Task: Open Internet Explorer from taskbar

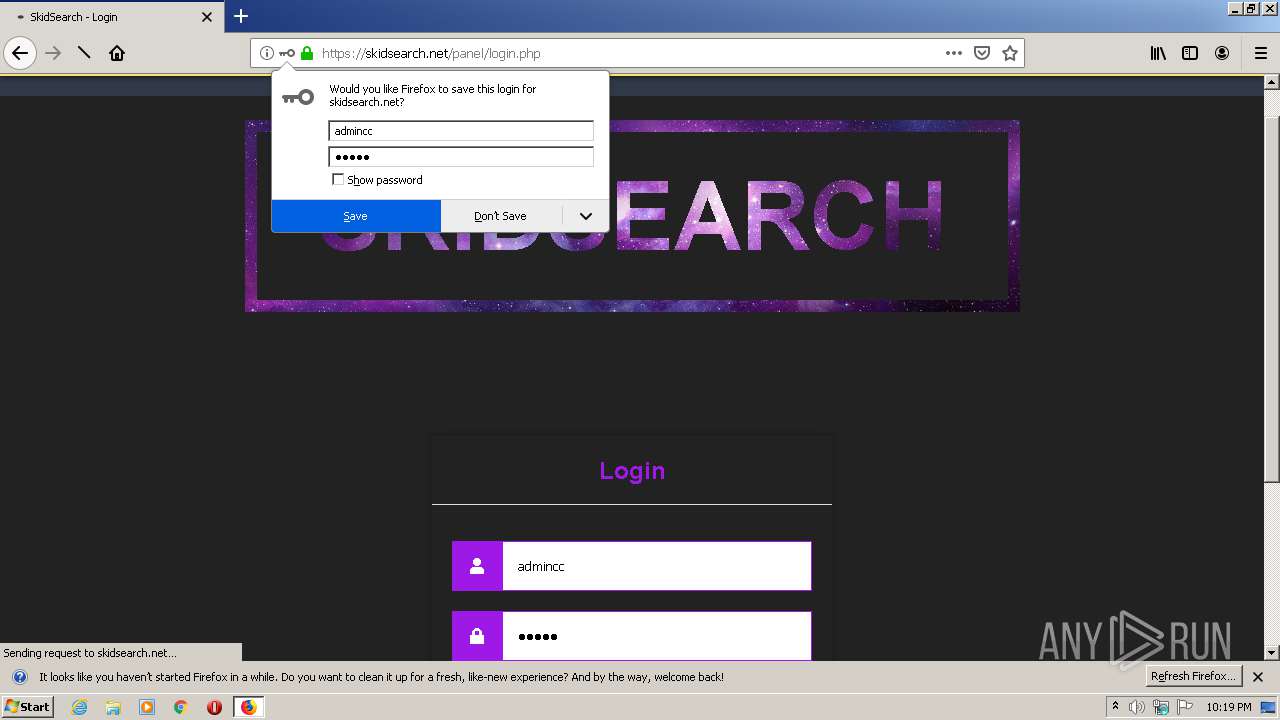Action: click(x=80, y=707)
